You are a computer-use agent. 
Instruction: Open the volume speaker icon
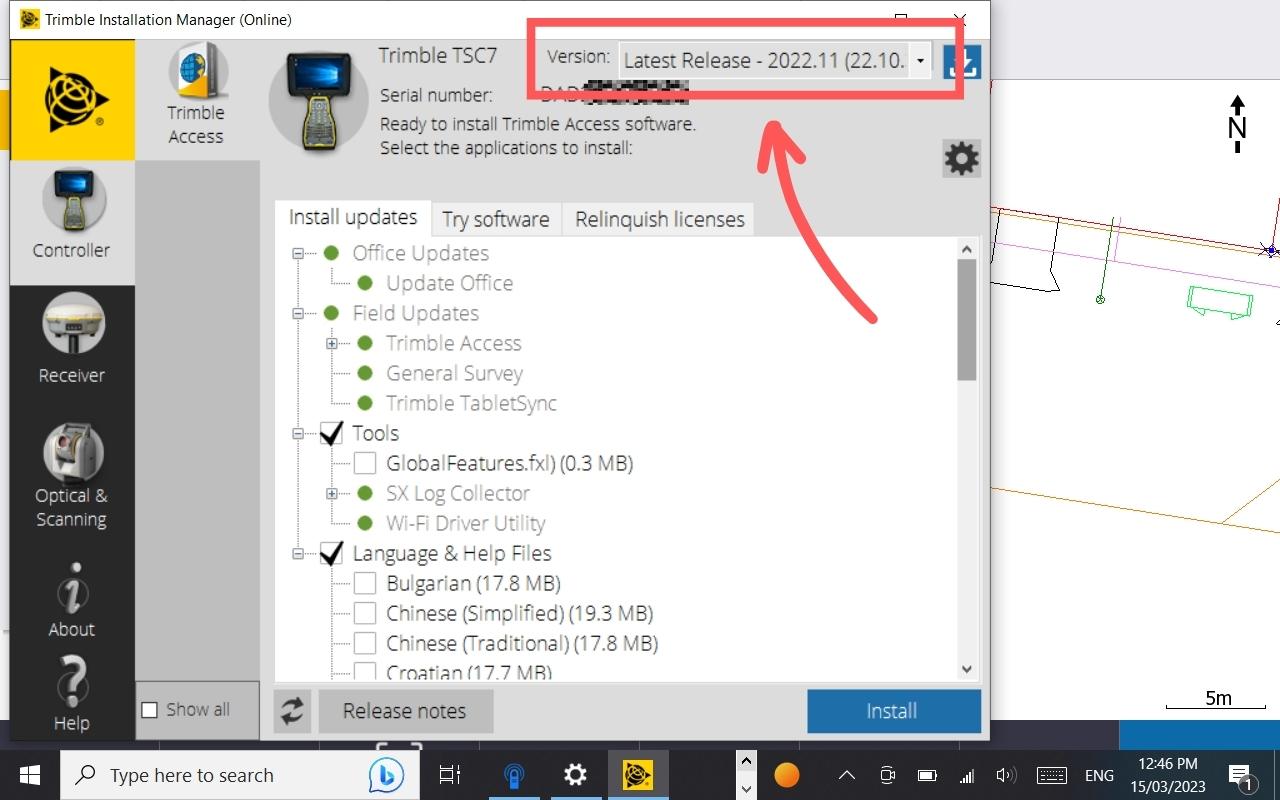point(1006,775)
